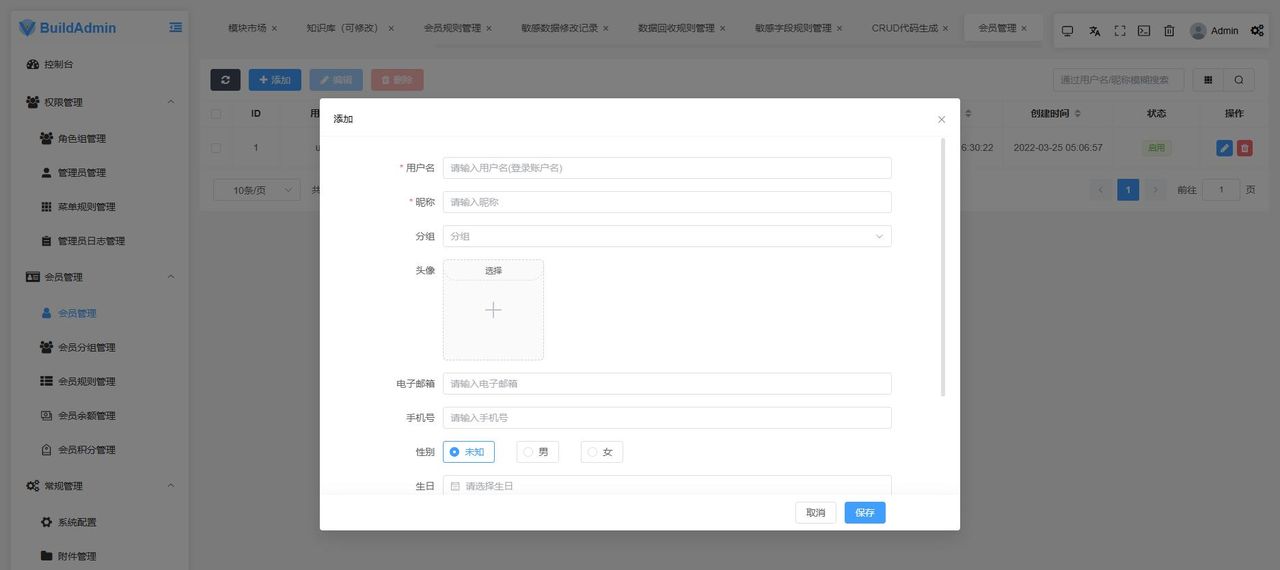The width and height of the screenshot is (1280, 570).
Task: Open the column display grid icon
Action: pos(1208,80)
